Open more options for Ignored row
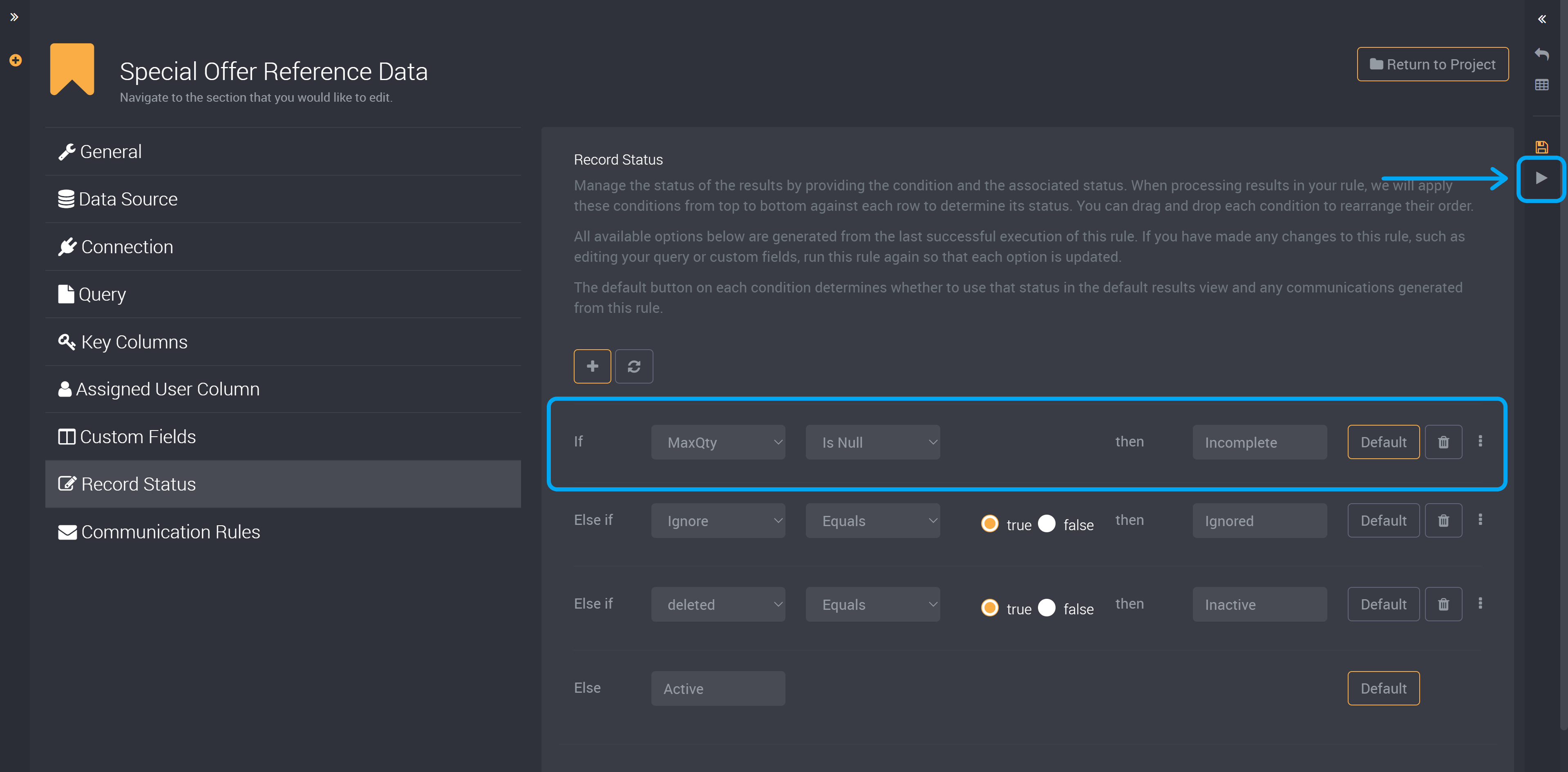Image resolution: width=1568 pixels, height=772 pixels. 1481,520
